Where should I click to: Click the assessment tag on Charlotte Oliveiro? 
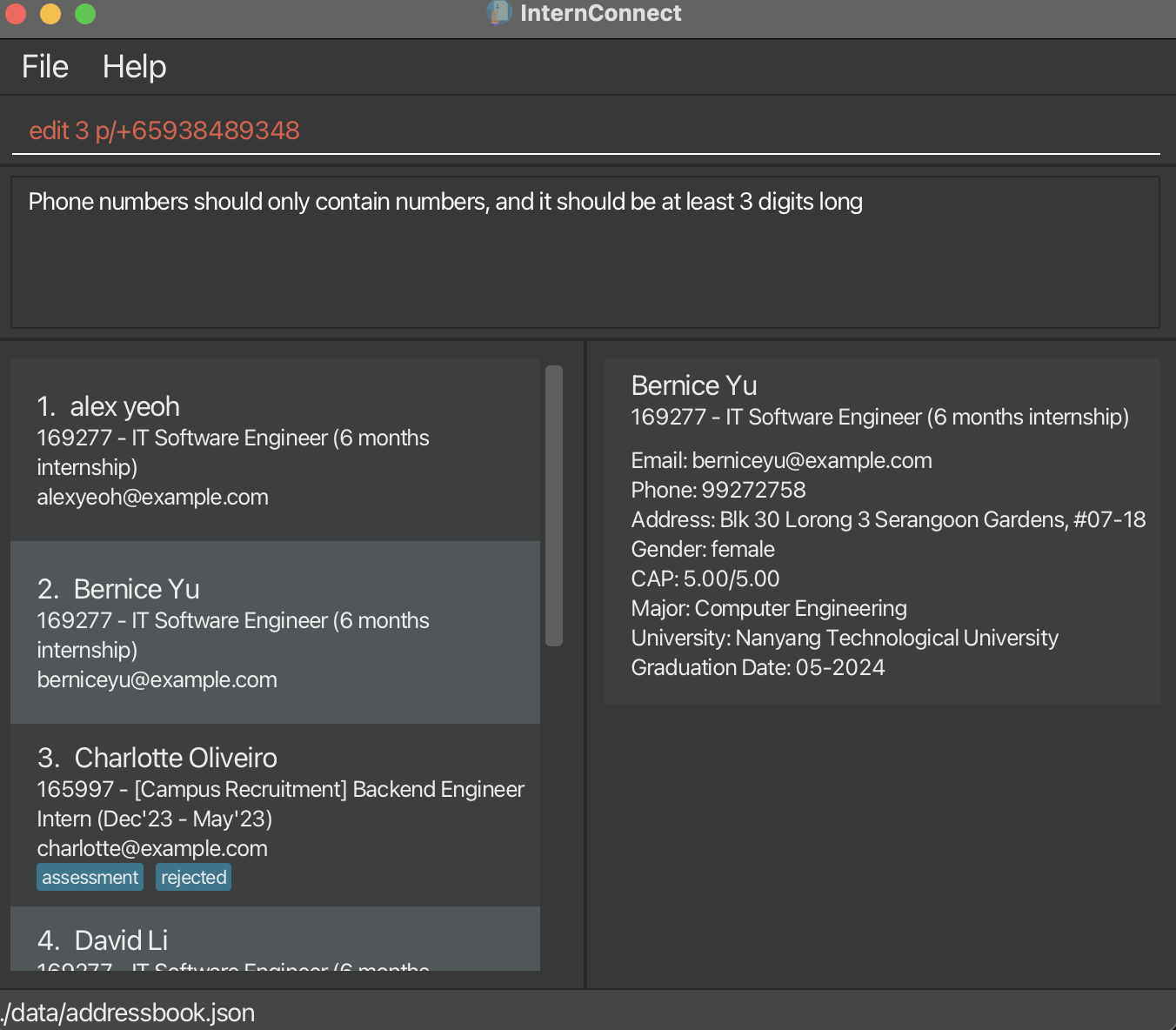pos(90,877)
